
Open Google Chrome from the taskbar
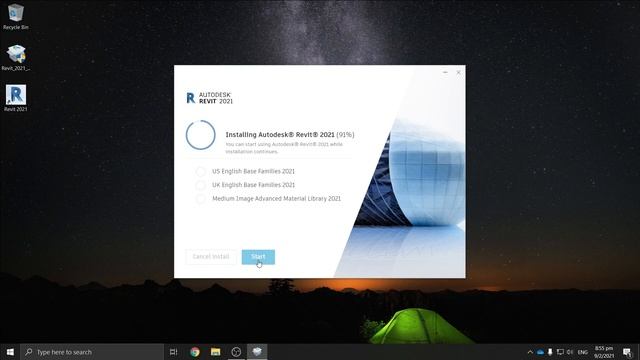[x=195, y=352]
